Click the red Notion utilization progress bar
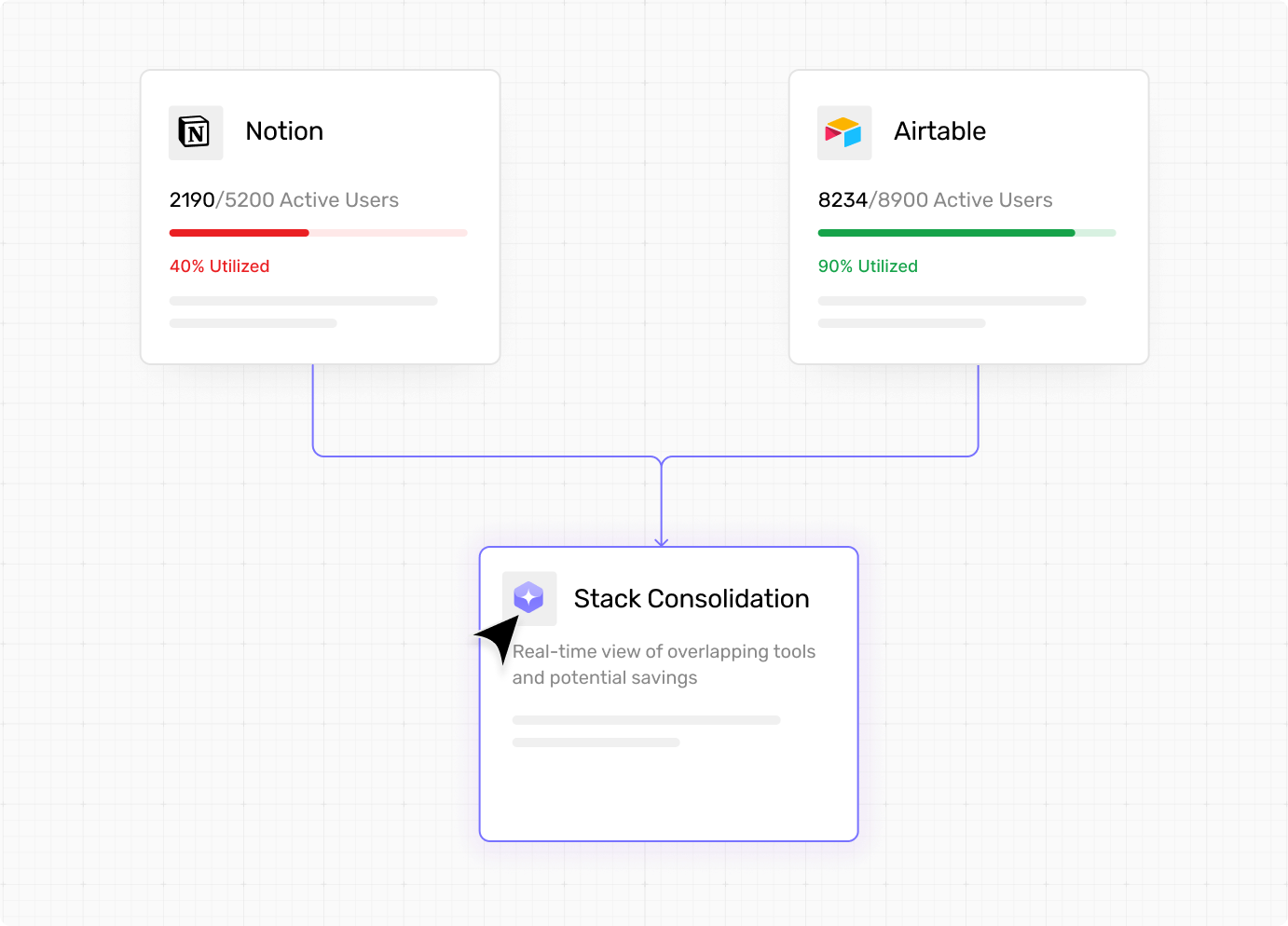The image size is (1288, 926). point(318,233)
